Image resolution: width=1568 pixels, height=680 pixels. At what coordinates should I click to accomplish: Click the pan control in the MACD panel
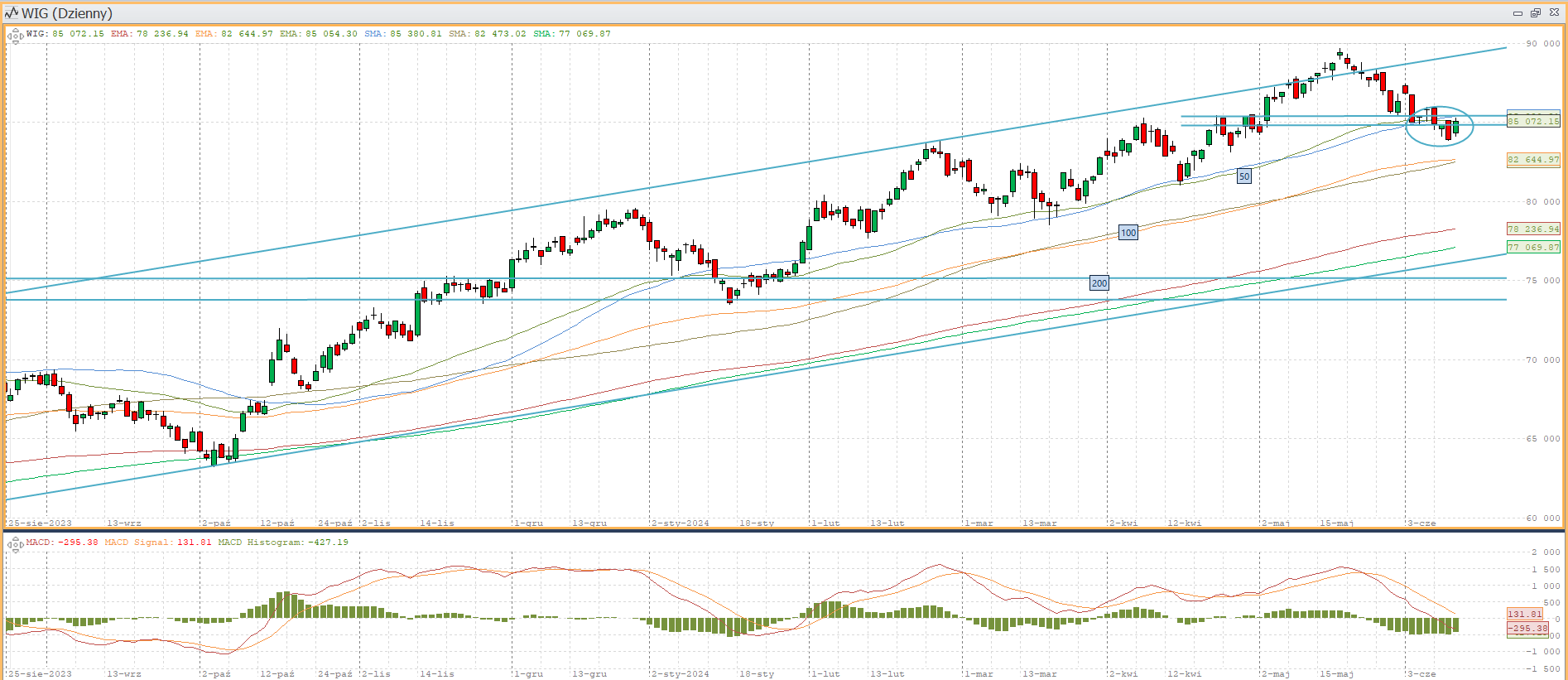click(x=15, y=544)
